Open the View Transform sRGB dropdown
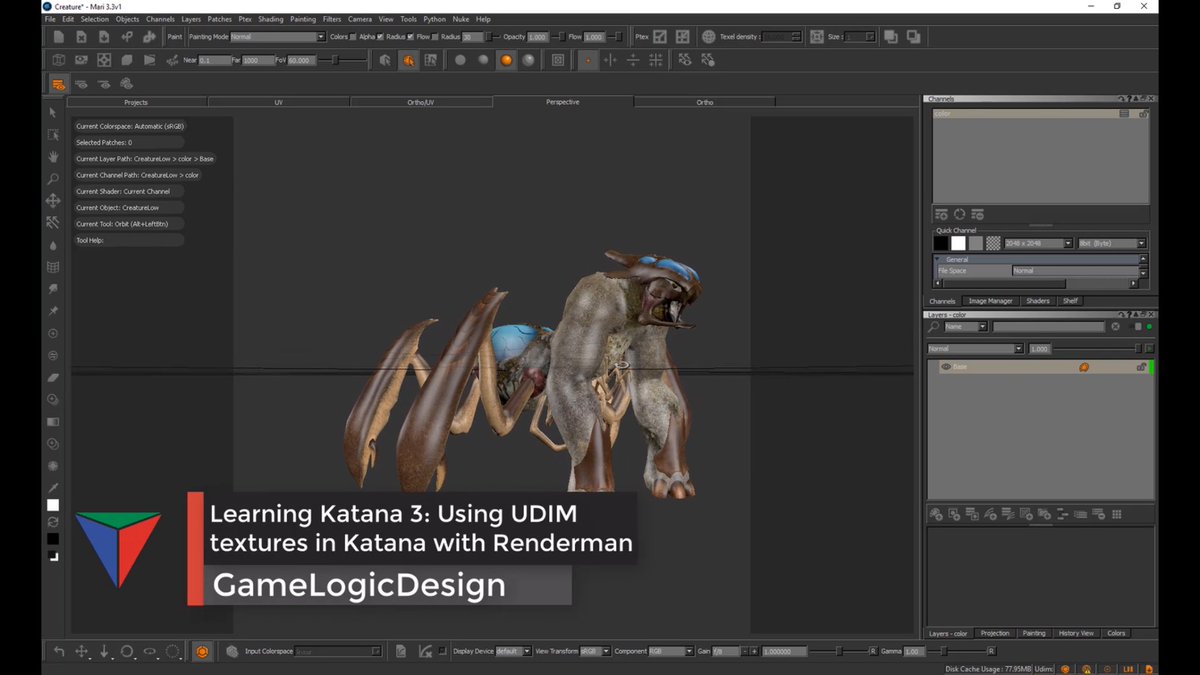 click(x=596, y=651)
